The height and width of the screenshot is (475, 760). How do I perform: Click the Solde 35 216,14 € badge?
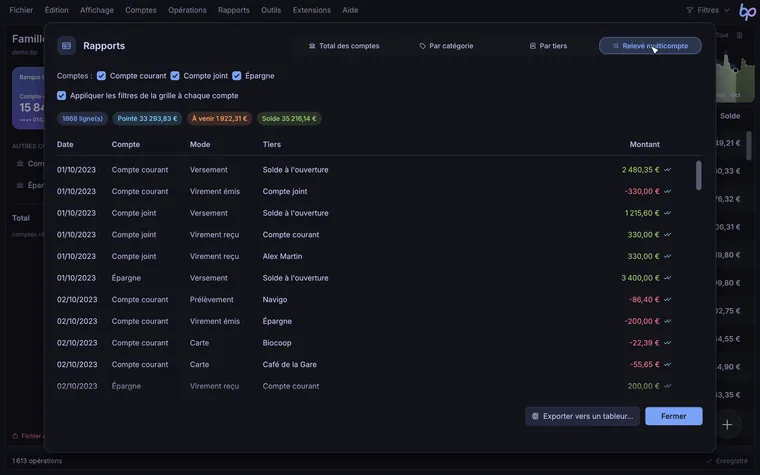point(289,118)
